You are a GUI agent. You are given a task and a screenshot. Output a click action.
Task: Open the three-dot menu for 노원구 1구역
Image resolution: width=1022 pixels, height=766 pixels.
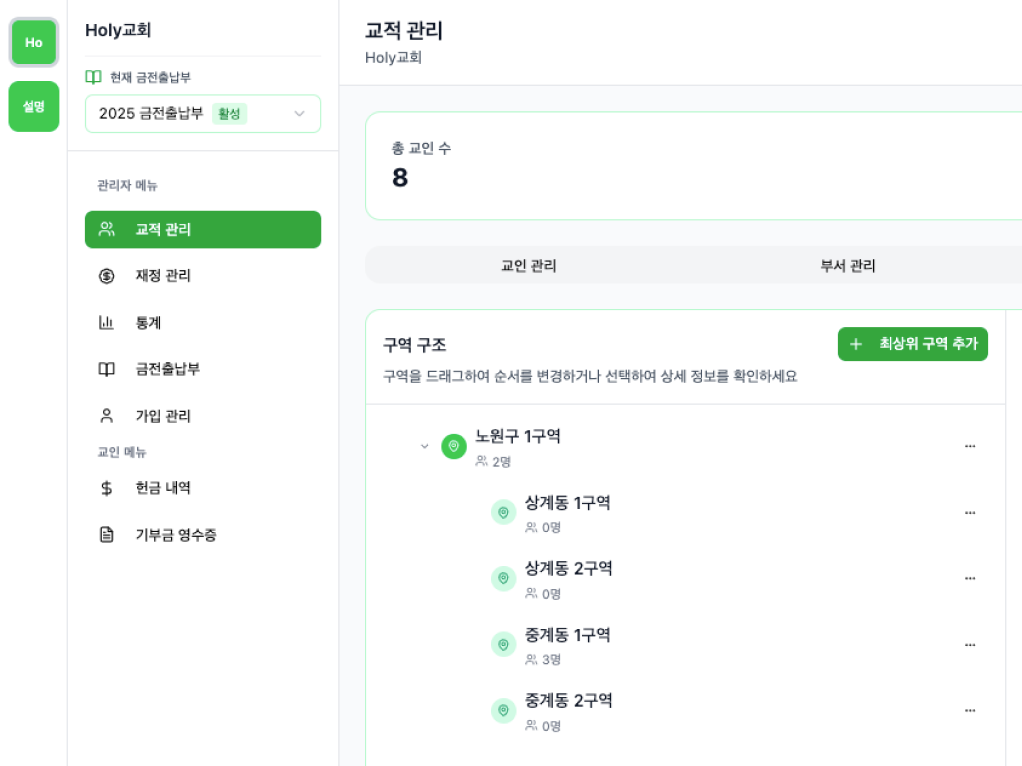pyautogui.click(x=969, y=446)
